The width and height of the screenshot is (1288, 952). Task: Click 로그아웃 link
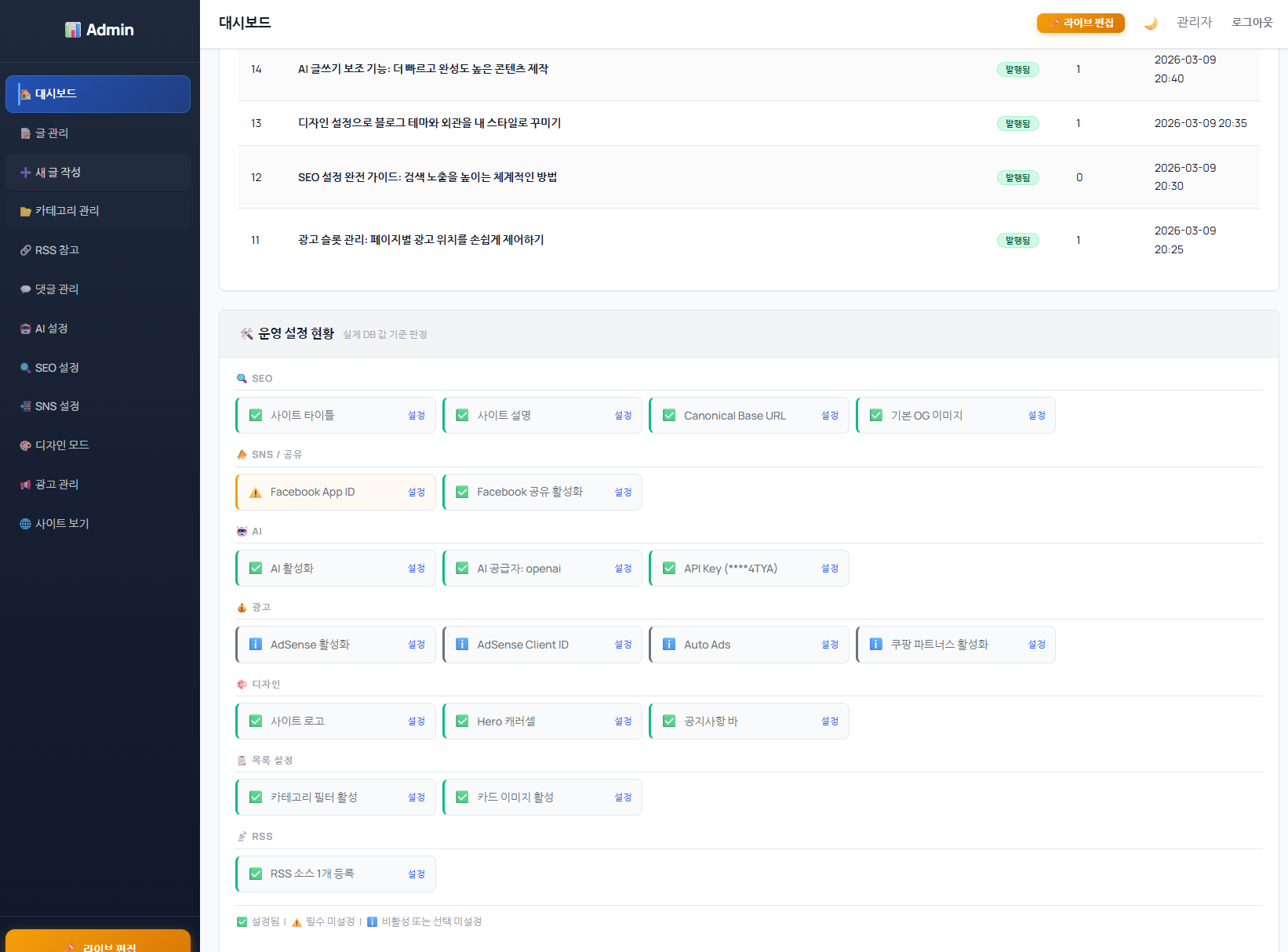click(x=1251, y=23)
